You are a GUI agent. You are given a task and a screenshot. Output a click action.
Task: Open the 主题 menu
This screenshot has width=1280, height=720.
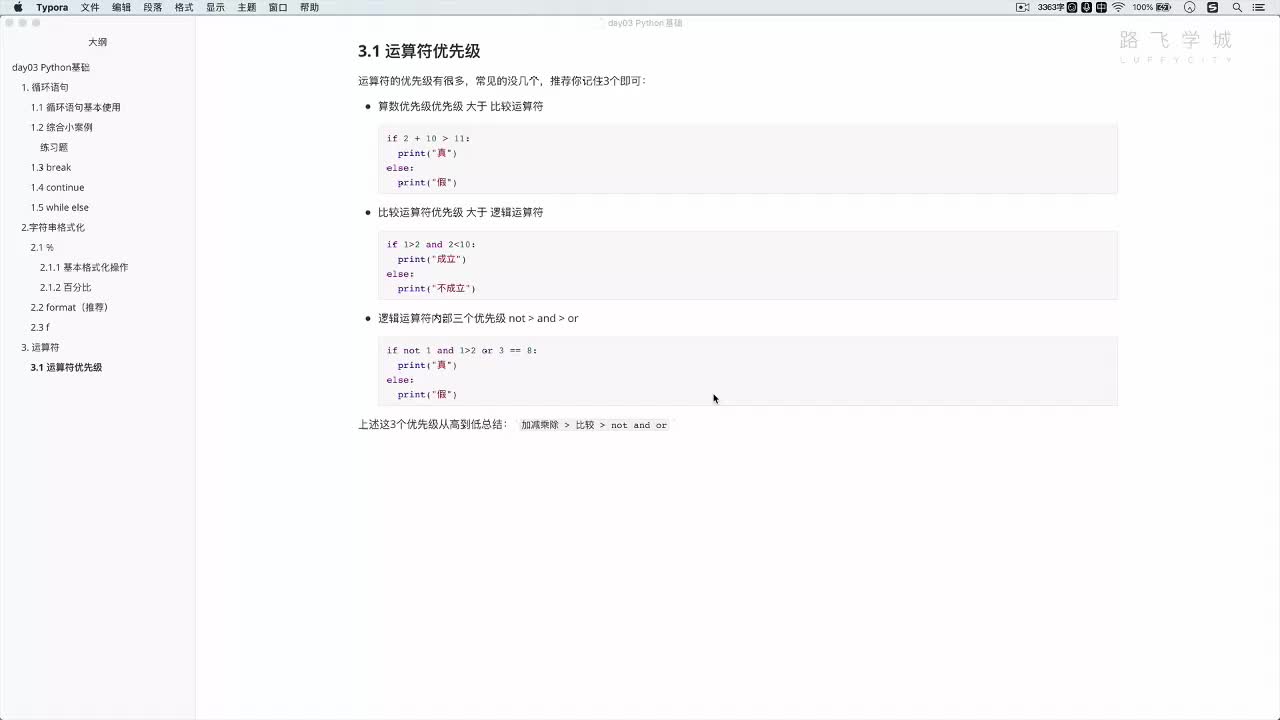[x=246, y=7]
